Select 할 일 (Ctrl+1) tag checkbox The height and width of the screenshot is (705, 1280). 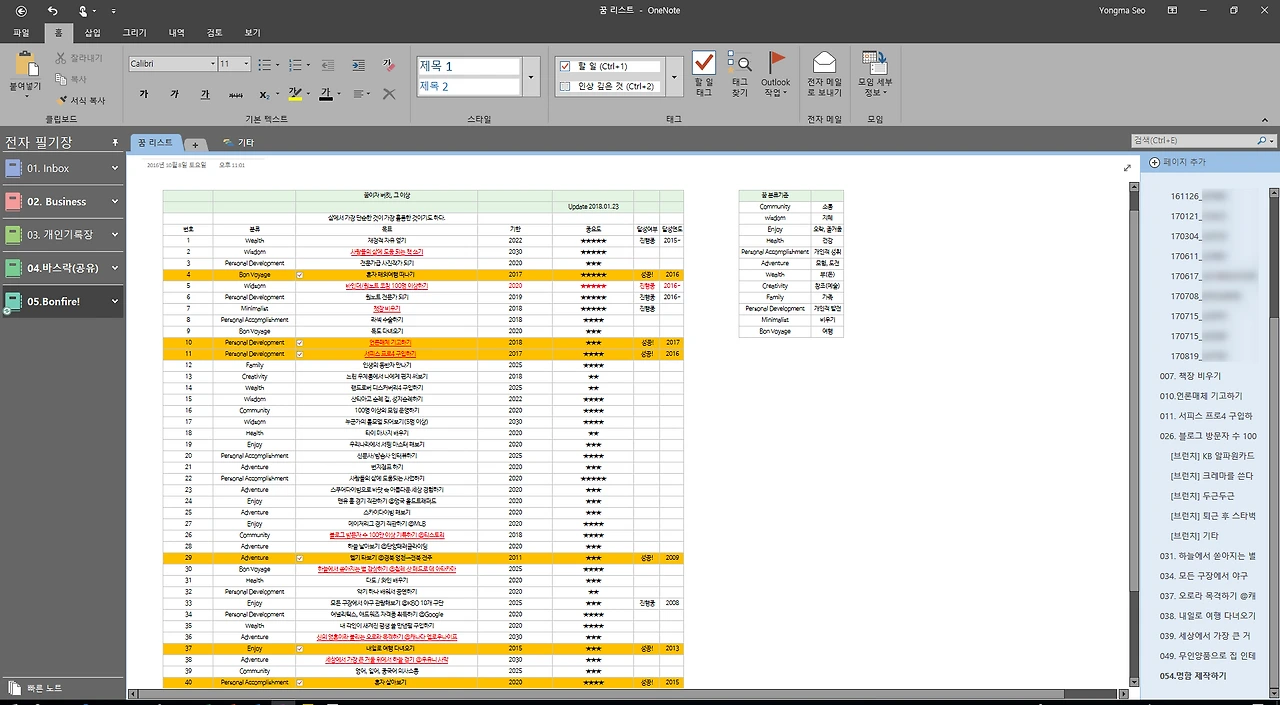[x=566, y=66]
